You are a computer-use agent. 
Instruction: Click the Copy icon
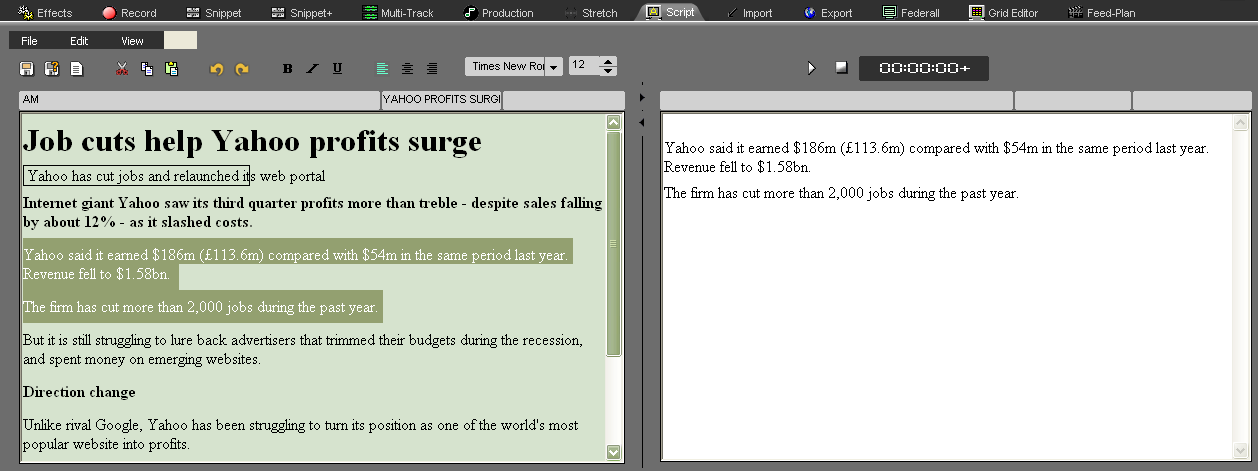coord(147,69)
